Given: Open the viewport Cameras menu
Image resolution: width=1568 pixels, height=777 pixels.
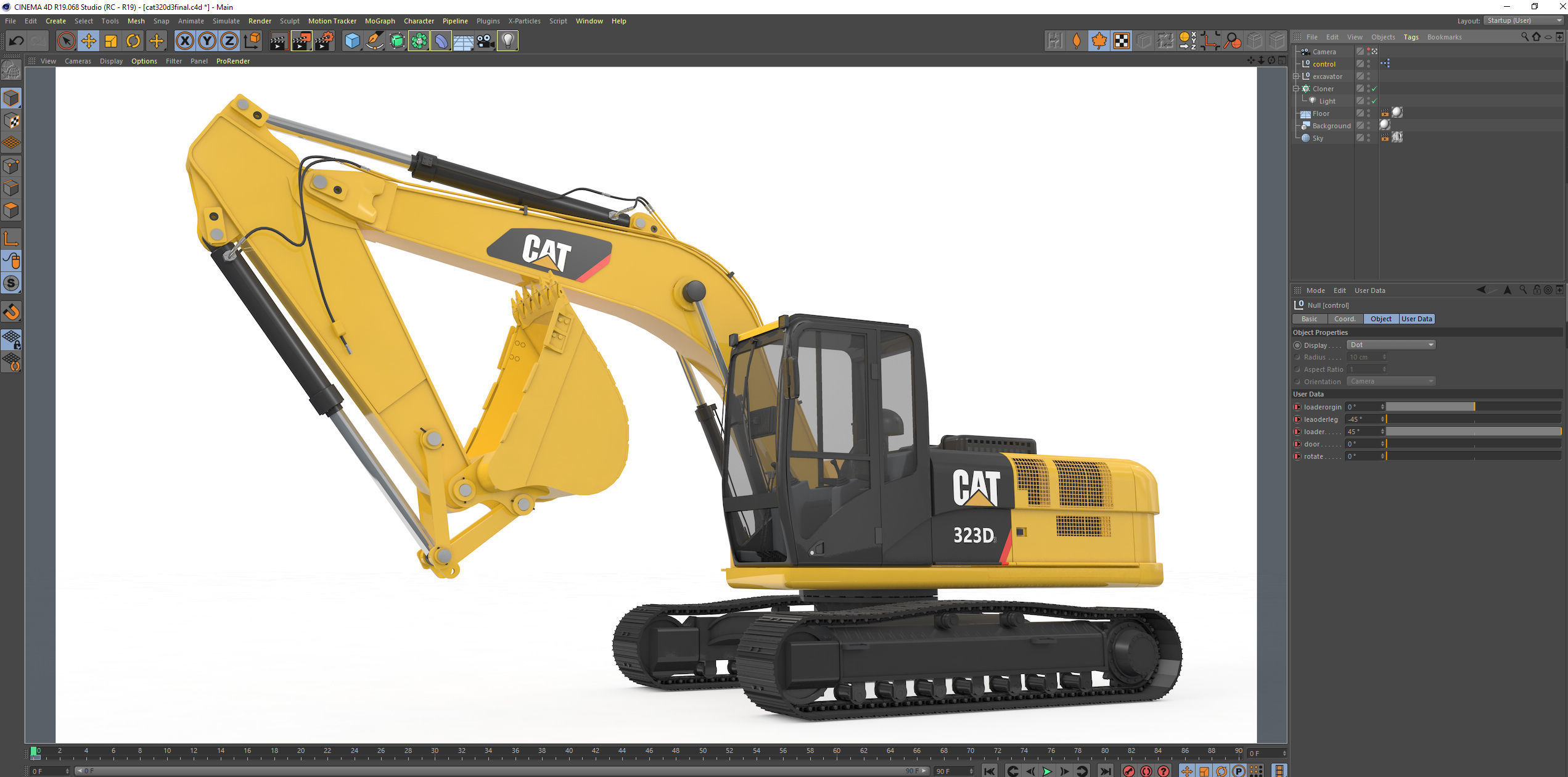Looking at the screenshot, I should (78, 61).
